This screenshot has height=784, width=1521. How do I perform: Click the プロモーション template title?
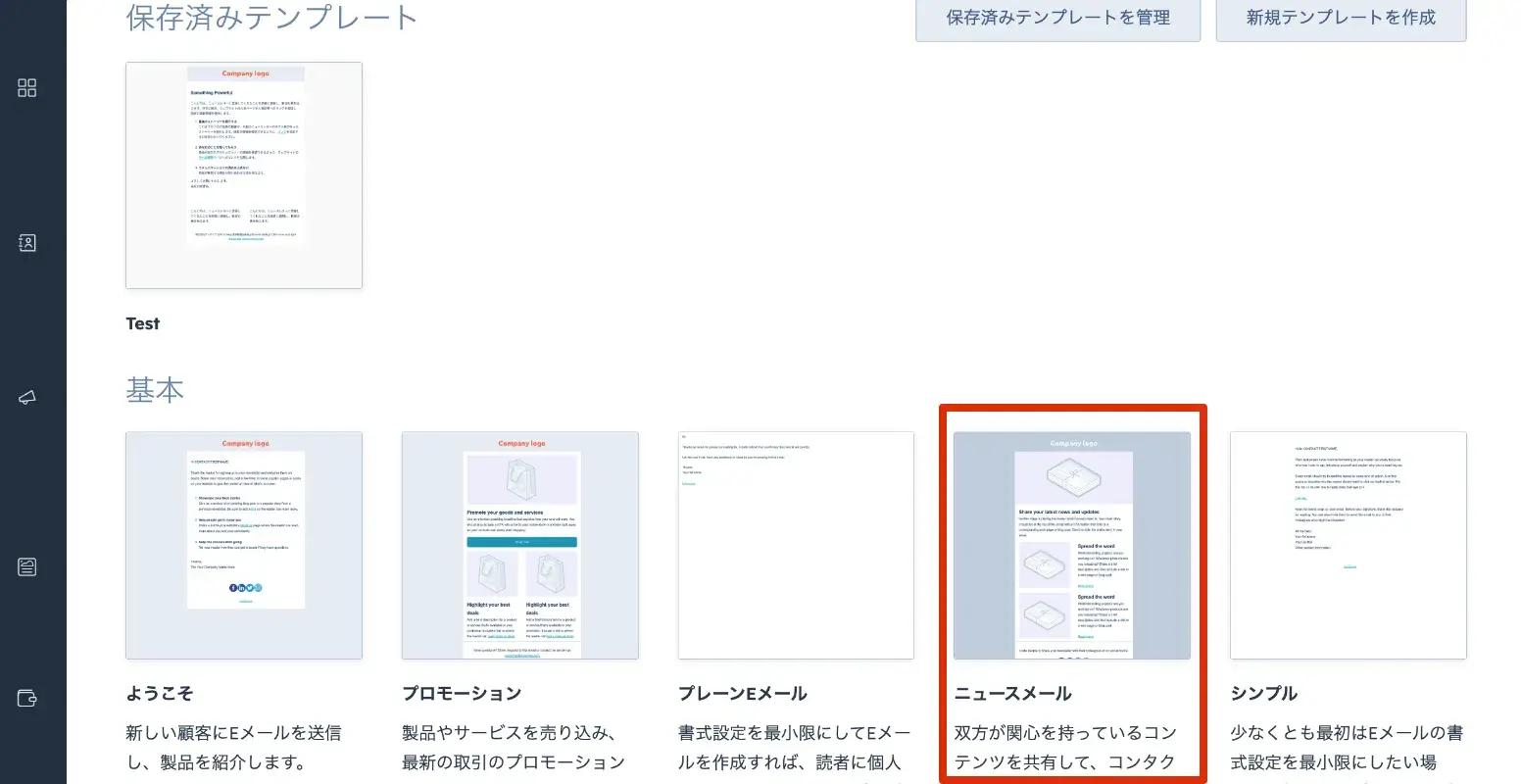(x=462, y=693)
